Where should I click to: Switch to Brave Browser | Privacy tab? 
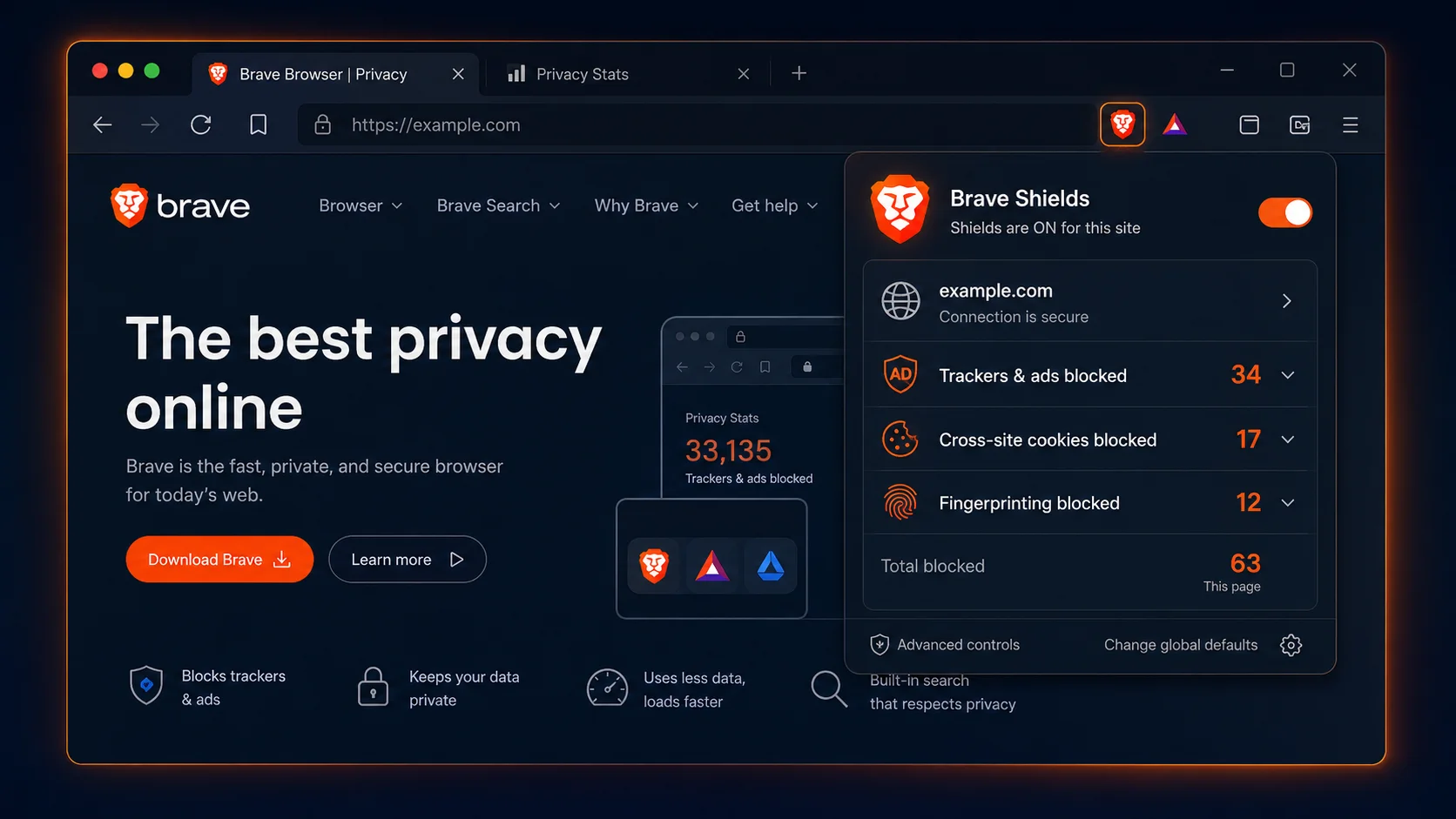coord(334,74)
